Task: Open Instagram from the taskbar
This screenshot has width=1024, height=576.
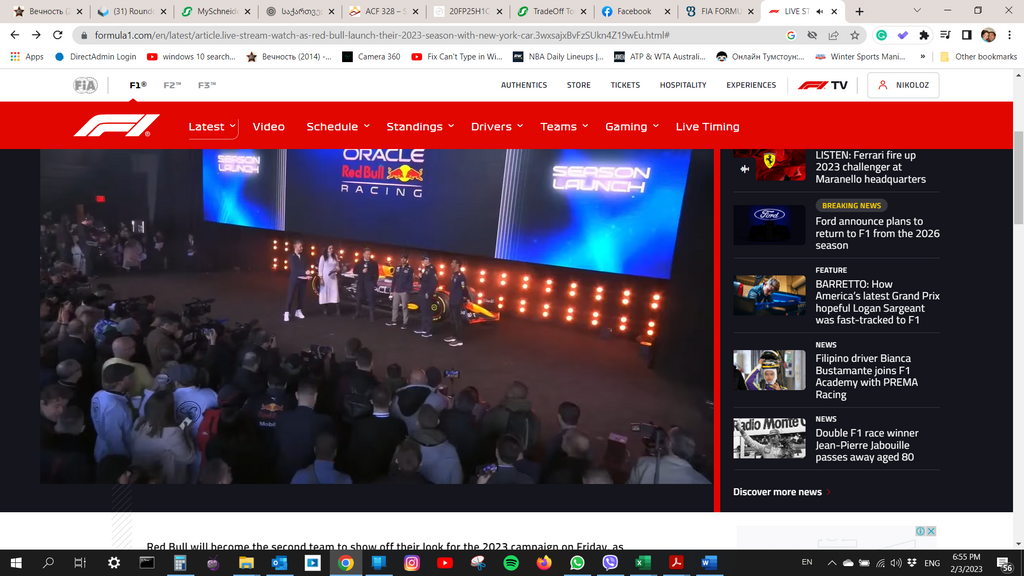Action: pyautogui.click(x=411, y=562)
